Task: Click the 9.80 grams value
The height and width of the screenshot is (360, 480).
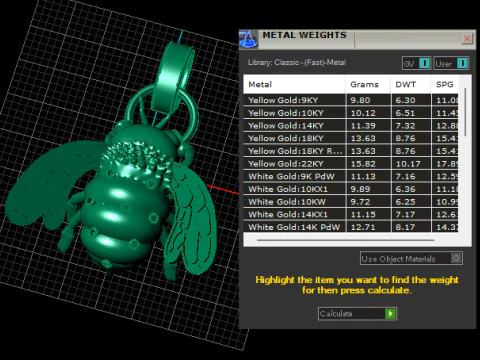Action: (360, 100)
